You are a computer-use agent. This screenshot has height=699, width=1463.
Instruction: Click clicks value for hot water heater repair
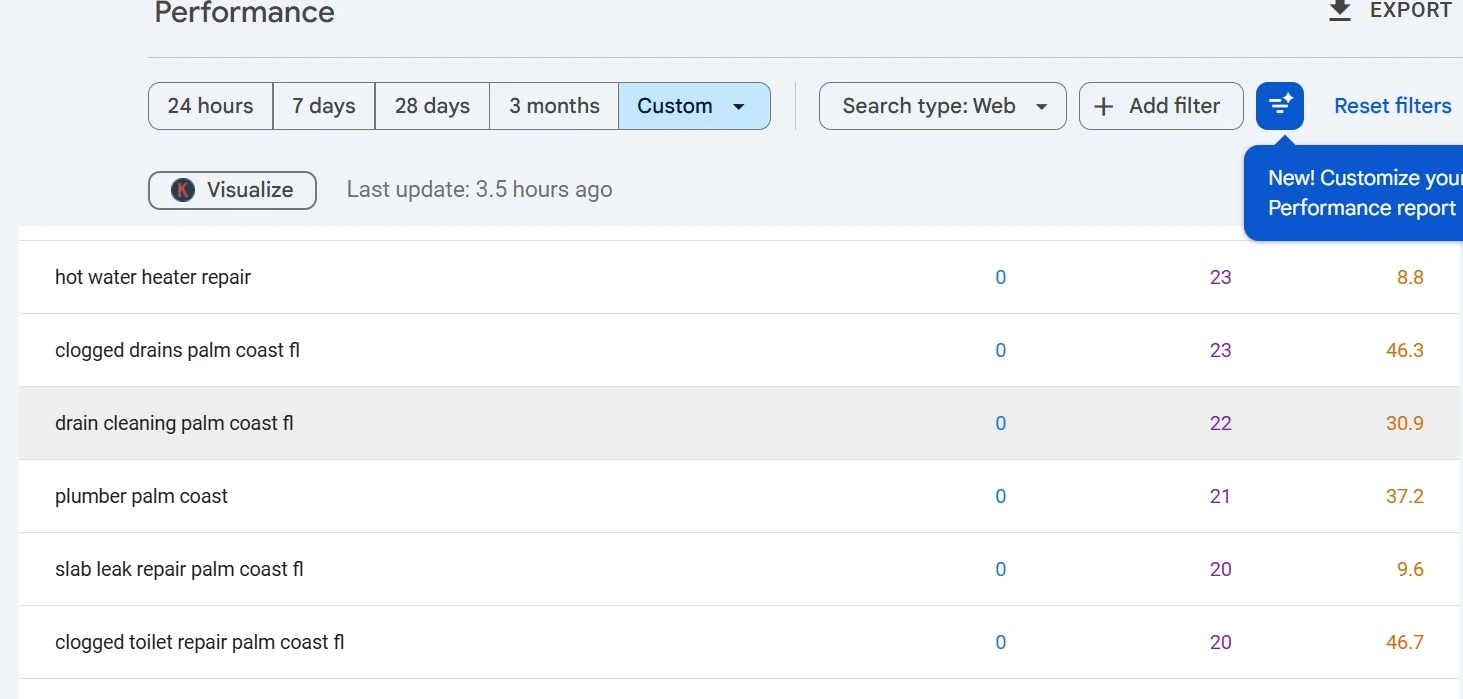pyautogui.click(x=1001, y=277)
